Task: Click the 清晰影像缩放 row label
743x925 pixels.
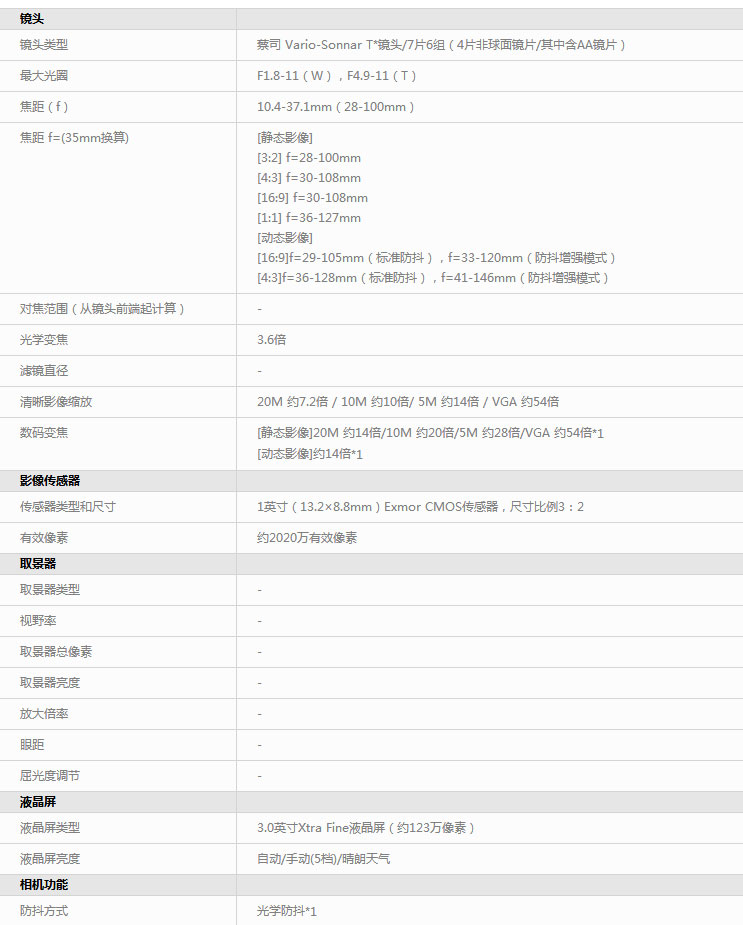Action: [56, 402]
